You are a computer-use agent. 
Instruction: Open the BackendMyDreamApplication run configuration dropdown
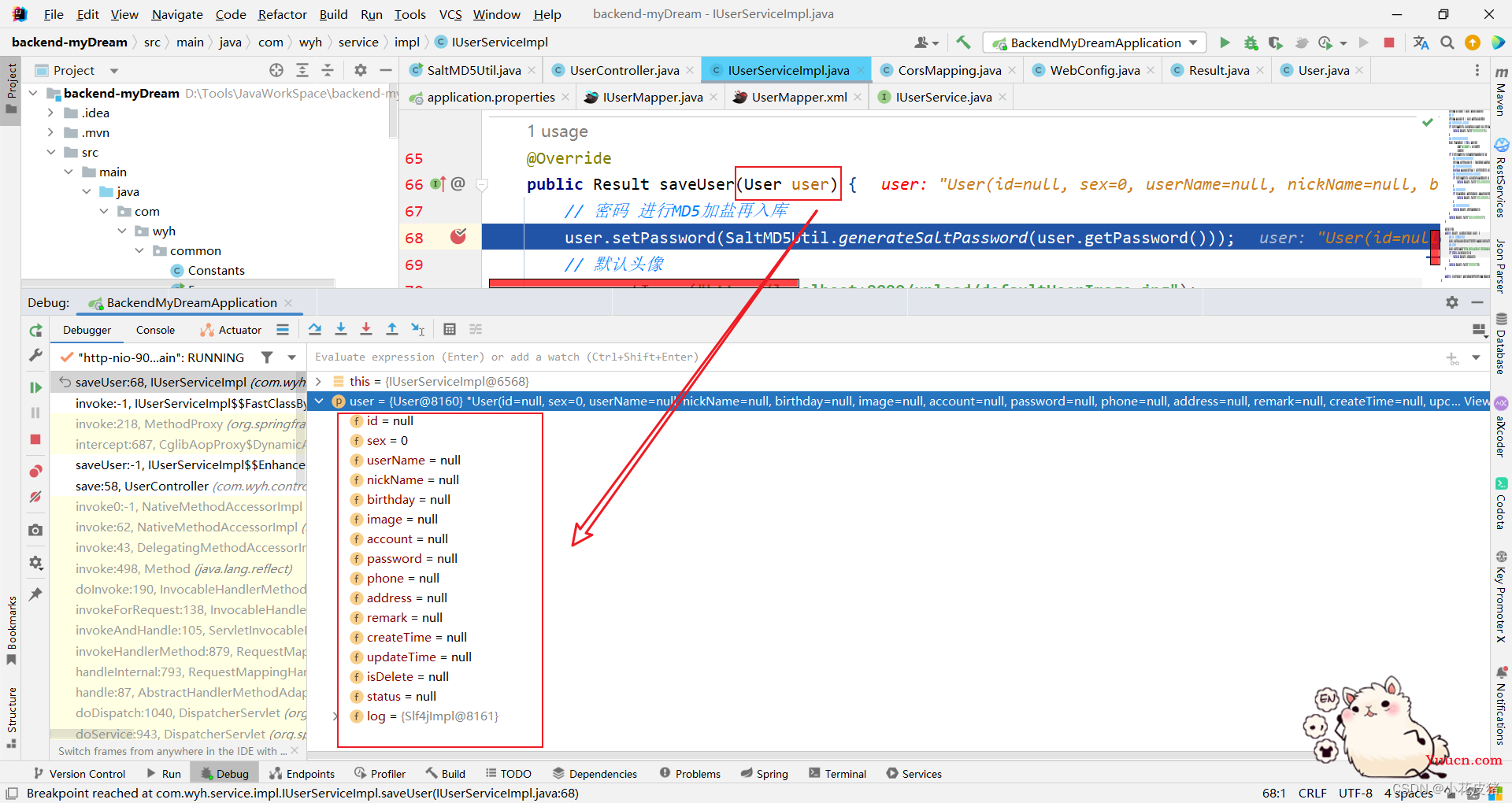(1095, 43)
